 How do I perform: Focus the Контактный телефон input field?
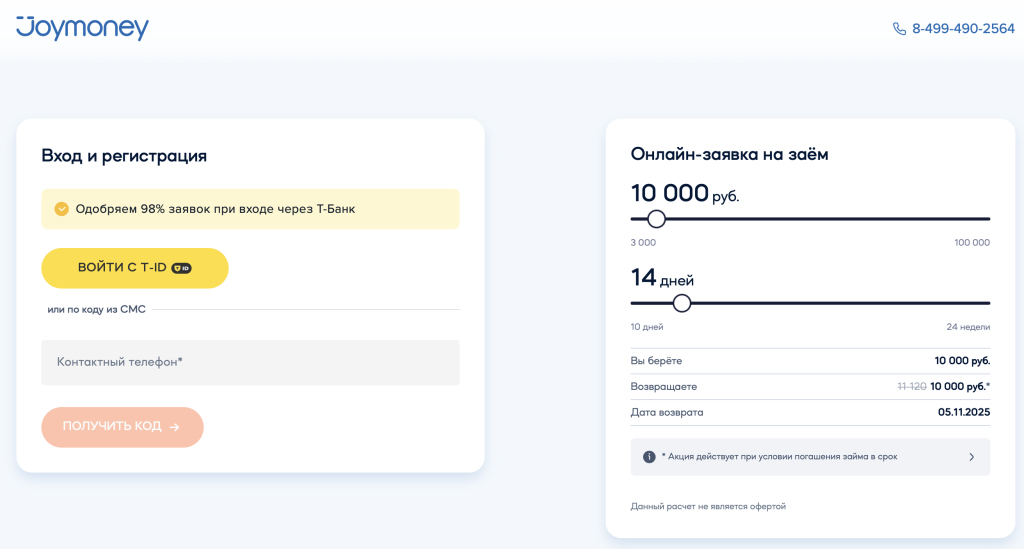pos(250,362)
